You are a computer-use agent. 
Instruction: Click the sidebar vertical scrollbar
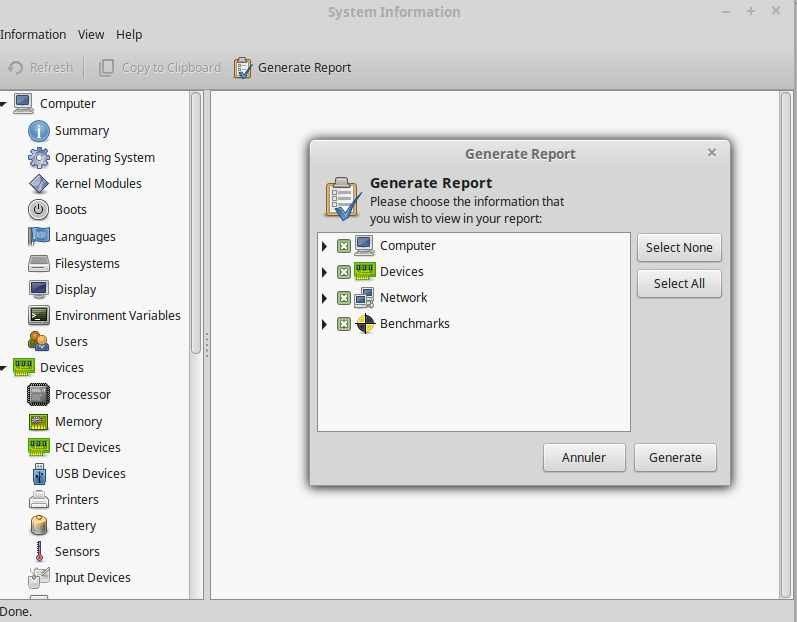196,220
